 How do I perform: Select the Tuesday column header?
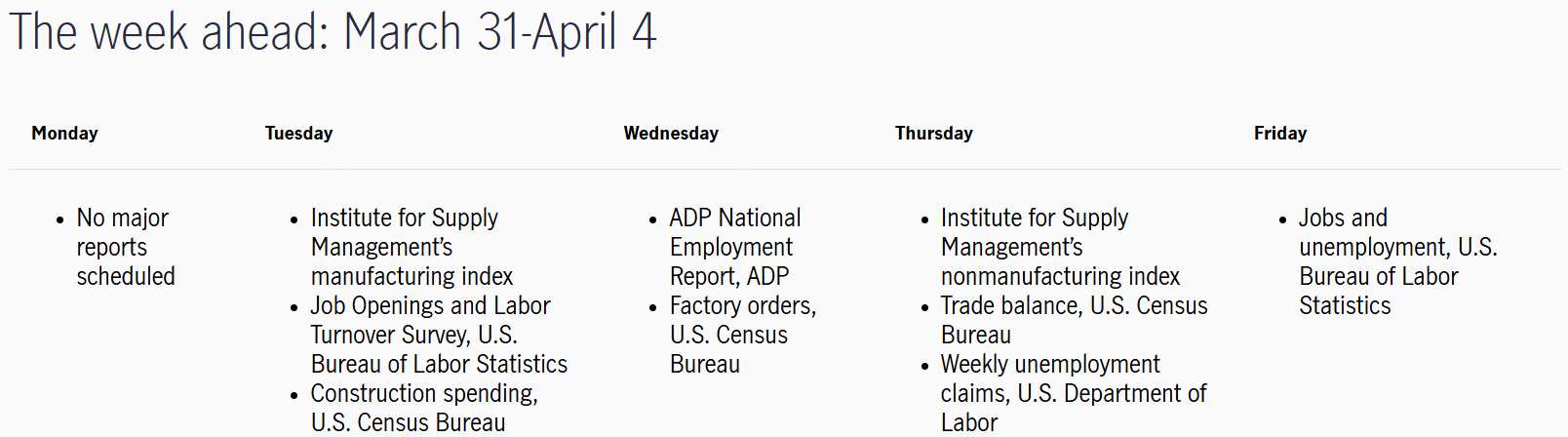pyautogui.click(x=298, y=134)
